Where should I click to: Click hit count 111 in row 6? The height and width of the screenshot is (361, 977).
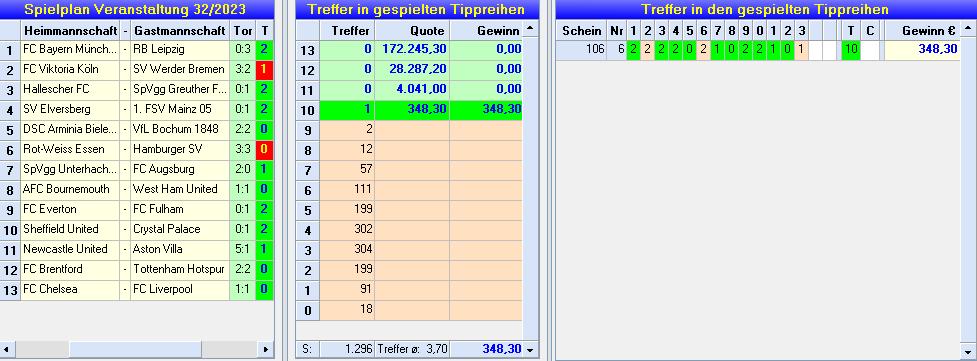point(347,190)
